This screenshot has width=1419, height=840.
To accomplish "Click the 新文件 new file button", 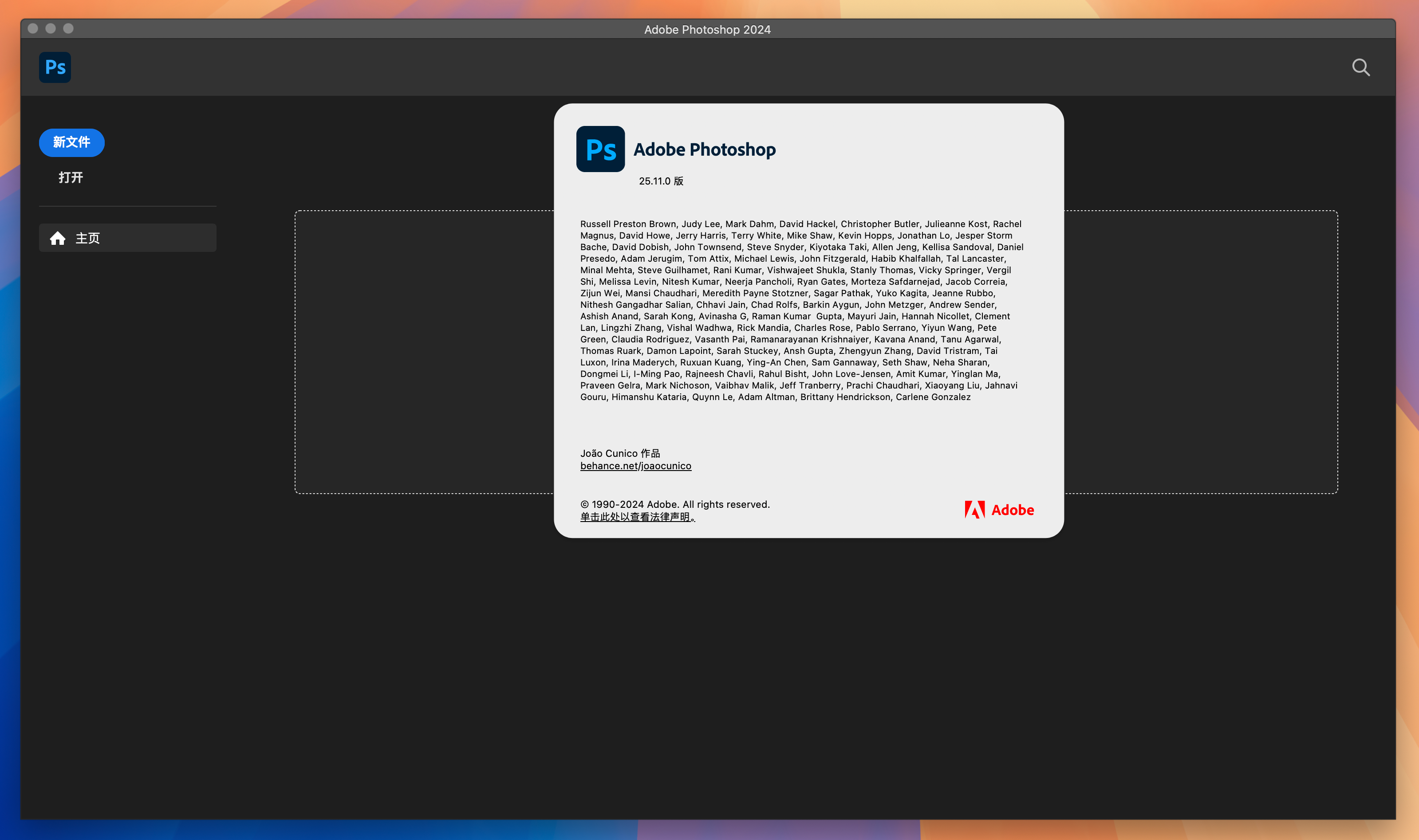I will point(72,142).
